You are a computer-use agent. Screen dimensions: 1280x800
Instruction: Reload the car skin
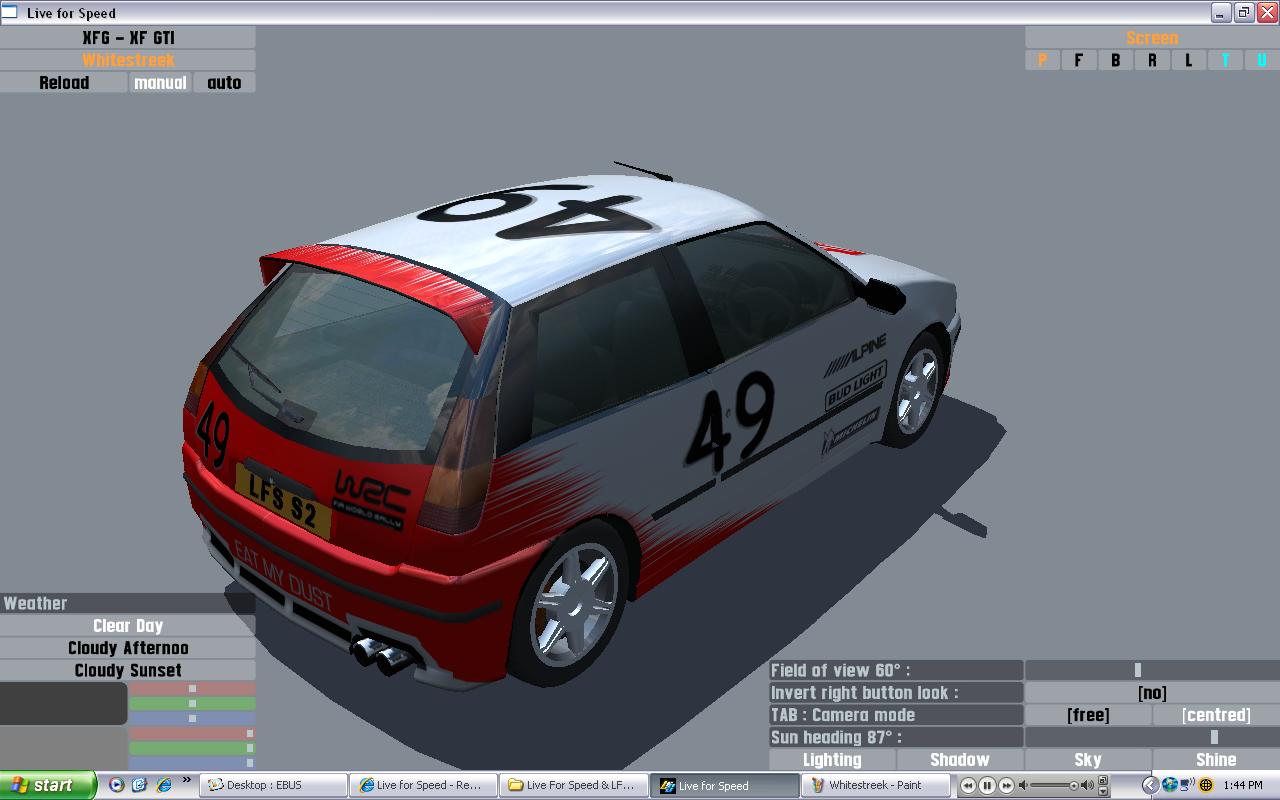pyautogui.click(x=64, y=83)
